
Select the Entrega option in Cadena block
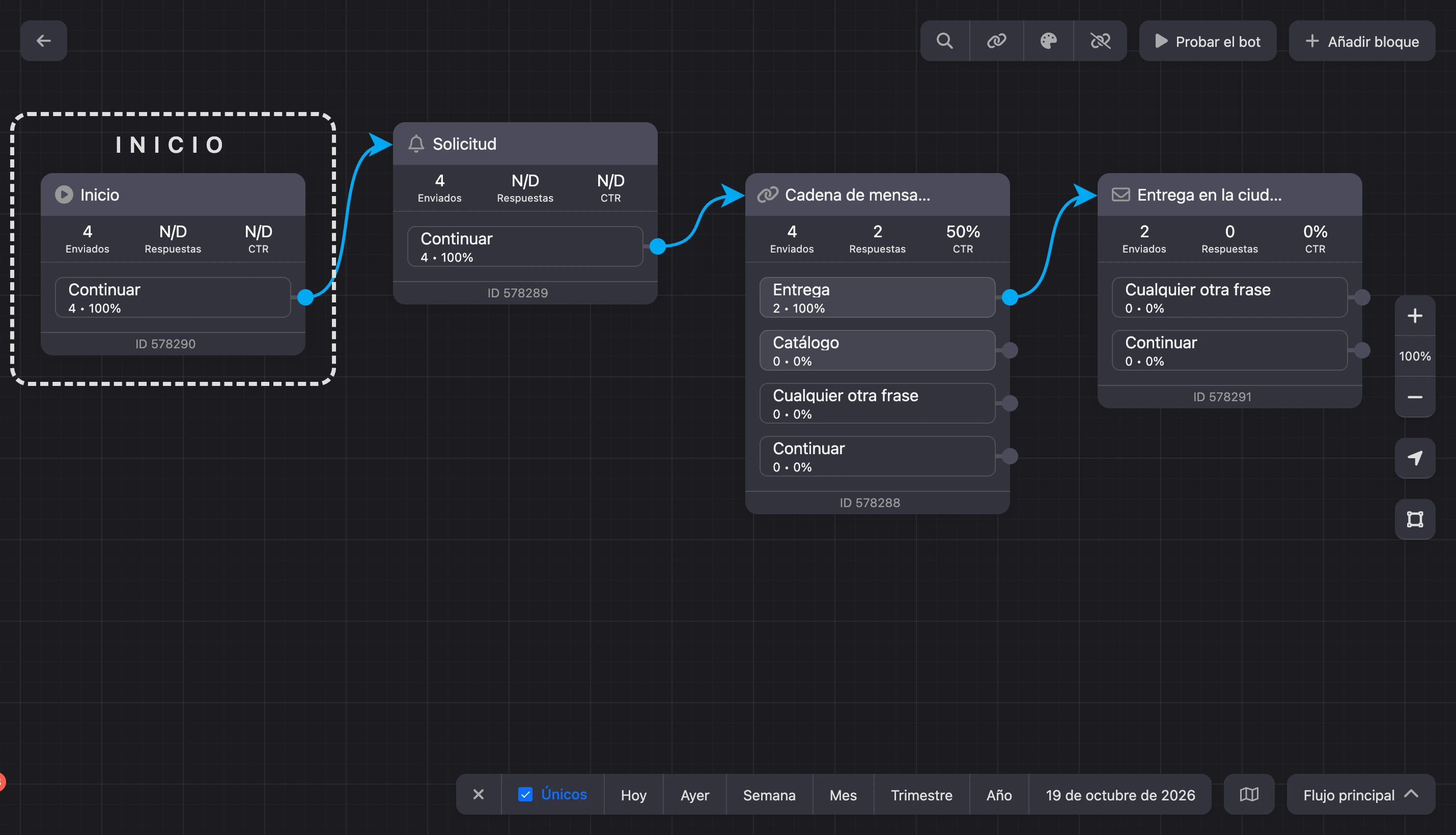pyautogui.click(x=877, y=297)
